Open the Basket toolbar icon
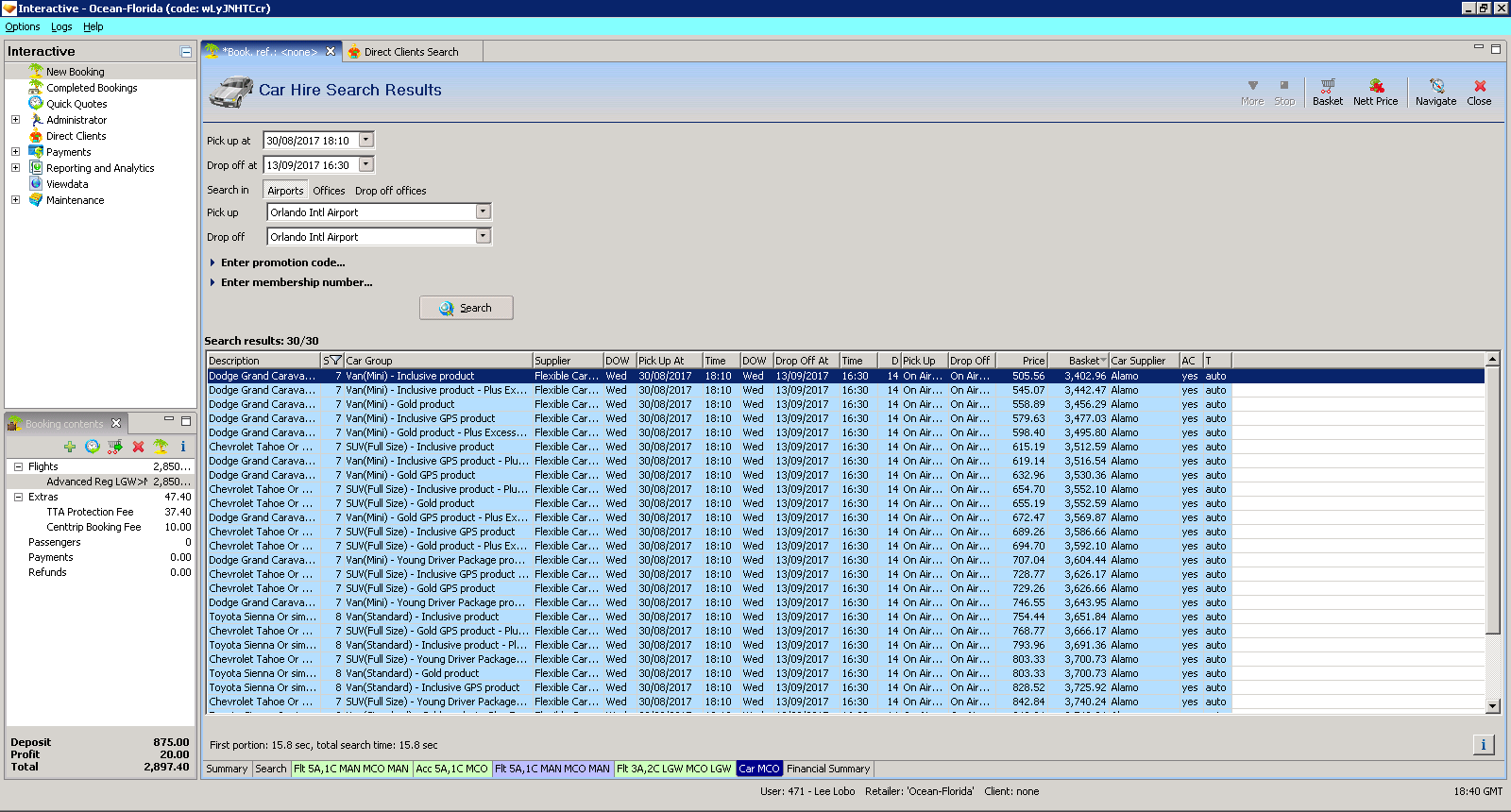 pyautogui.click(x=1327, y=92)
